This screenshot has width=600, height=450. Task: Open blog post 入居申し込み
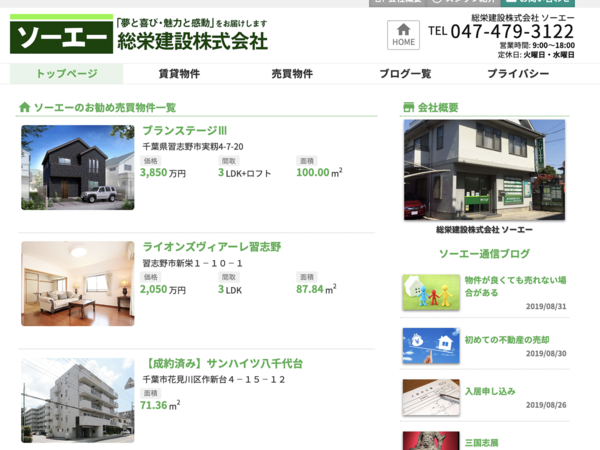[x=490, y=391]
